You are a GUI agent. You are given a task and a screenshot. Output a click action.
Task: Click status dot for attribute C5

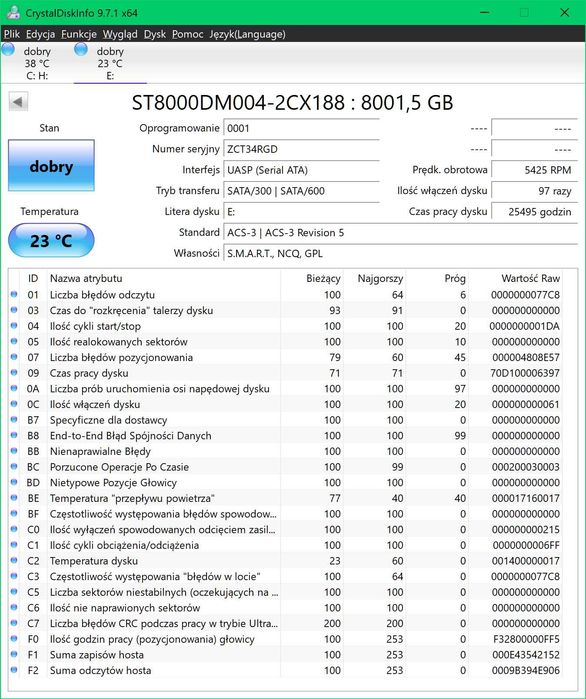pyautogui.click(x=14, y=592)
